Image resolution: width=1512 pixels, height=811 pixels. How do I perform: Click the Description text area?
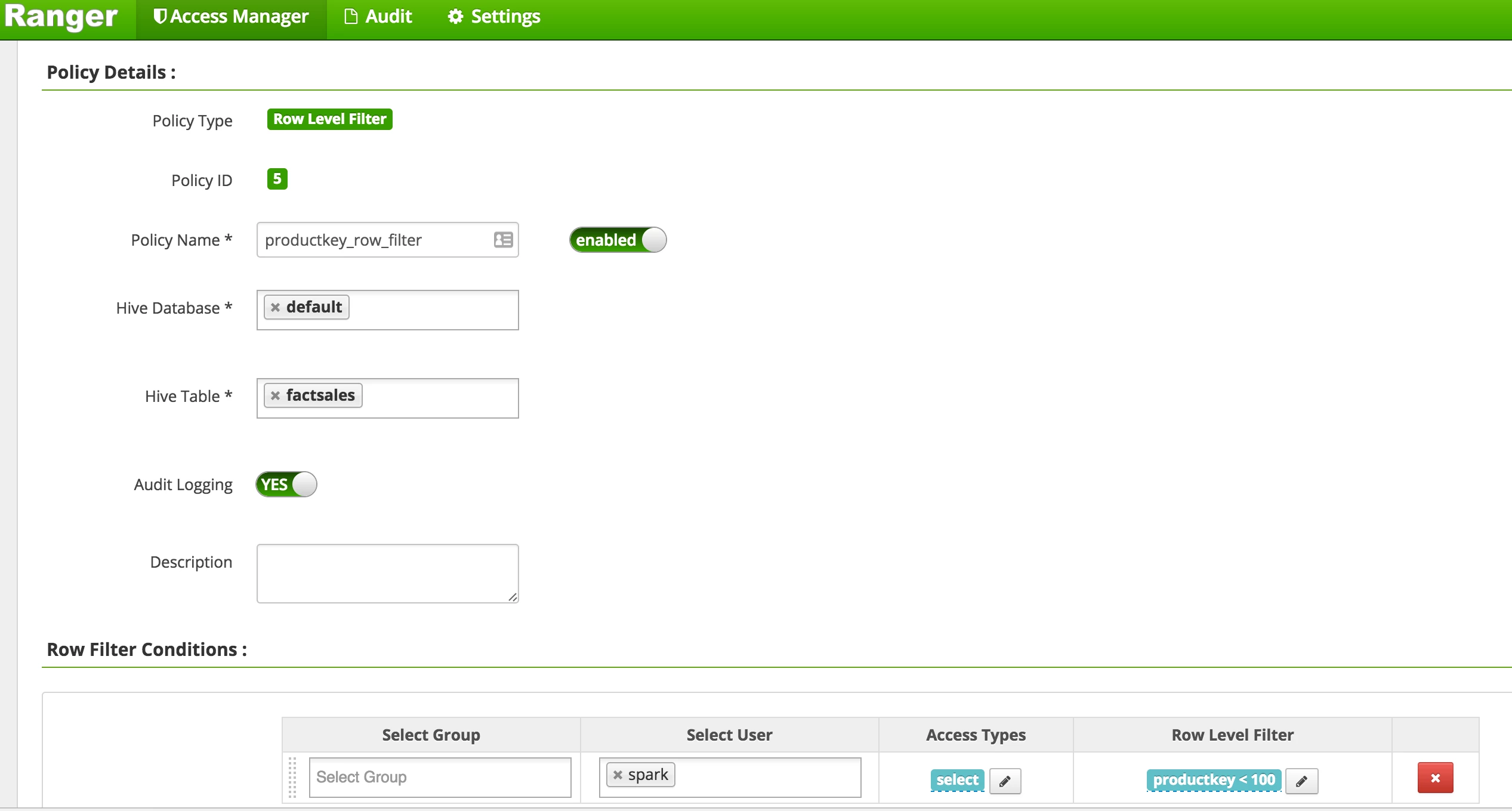coord(387,574)
